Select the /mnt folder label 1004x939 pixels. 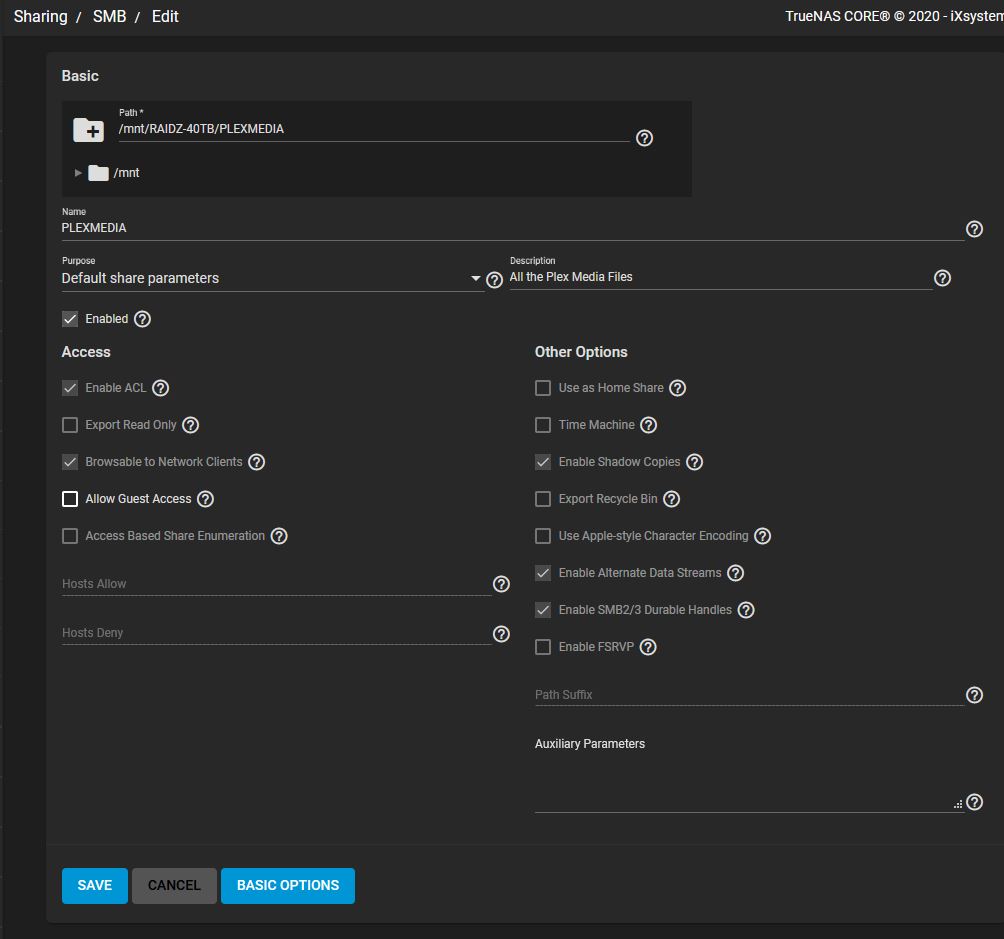pos(126,173)
